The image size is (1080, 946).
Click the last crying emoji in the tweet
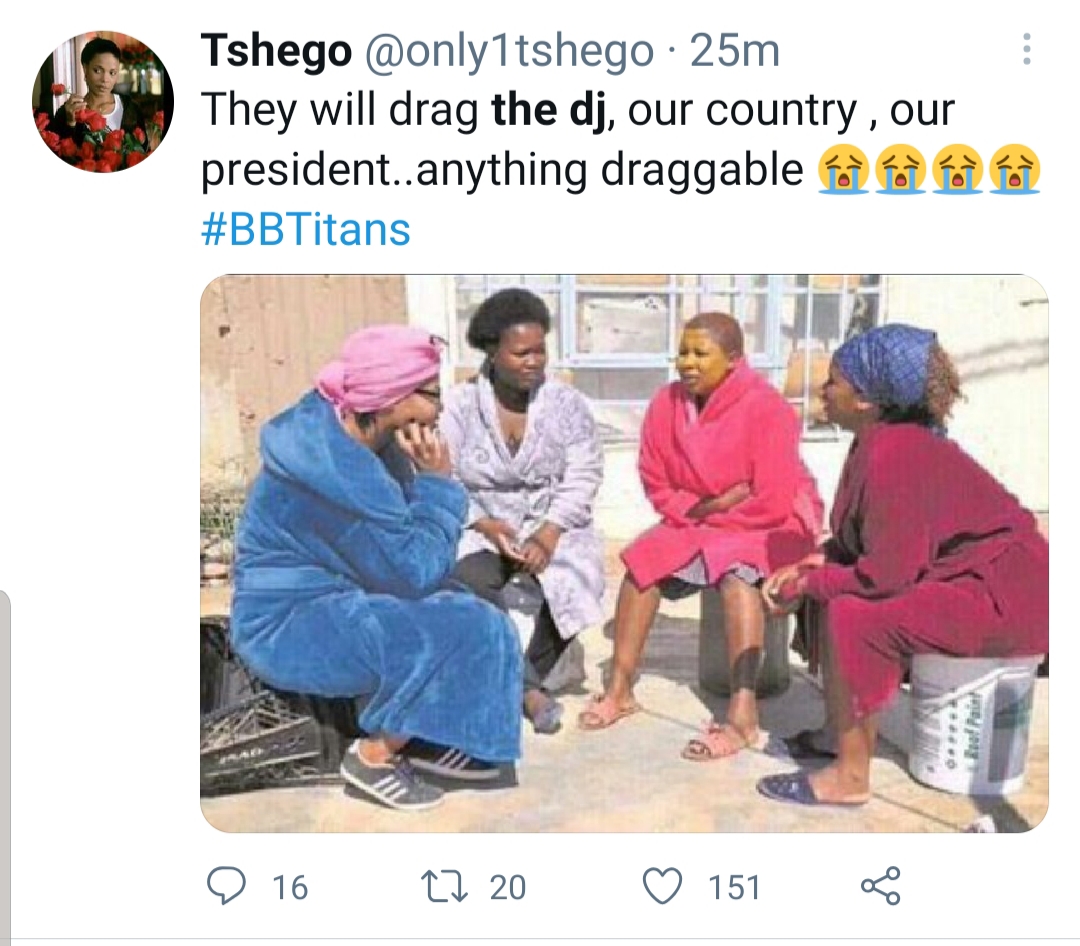tap(1014, 171)
